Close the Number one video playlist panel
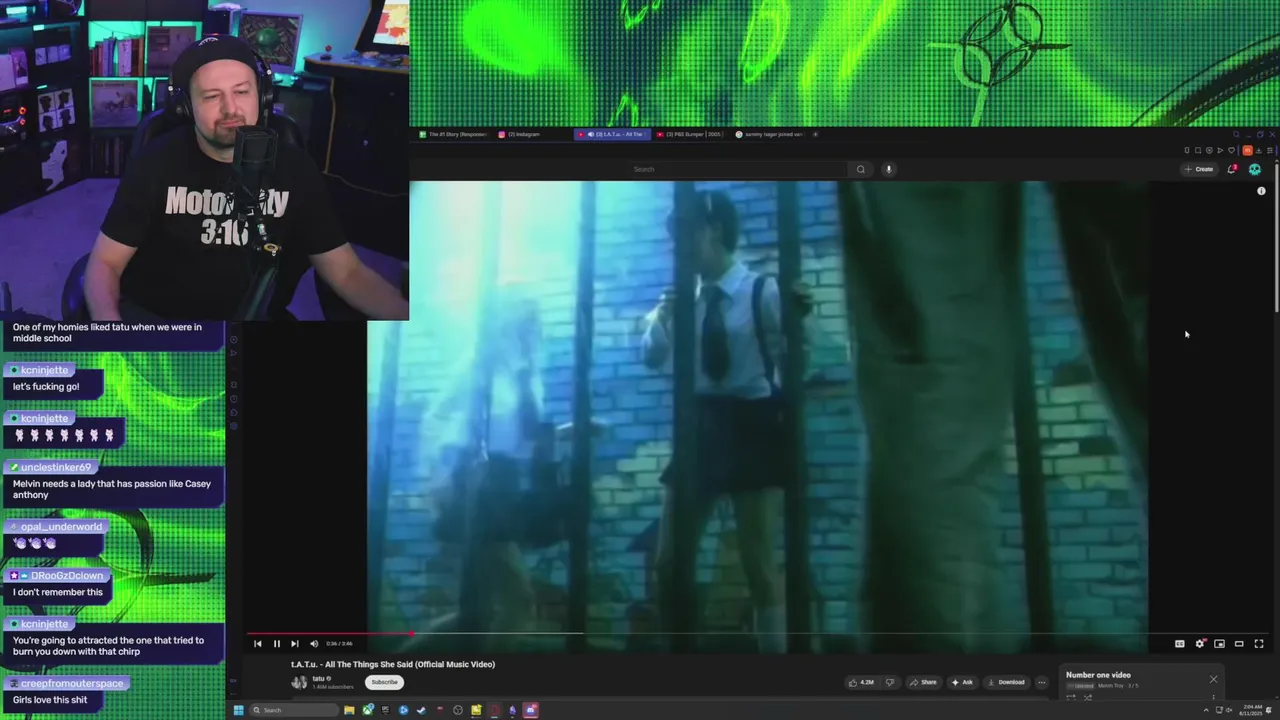 (x=1213, y=679)
